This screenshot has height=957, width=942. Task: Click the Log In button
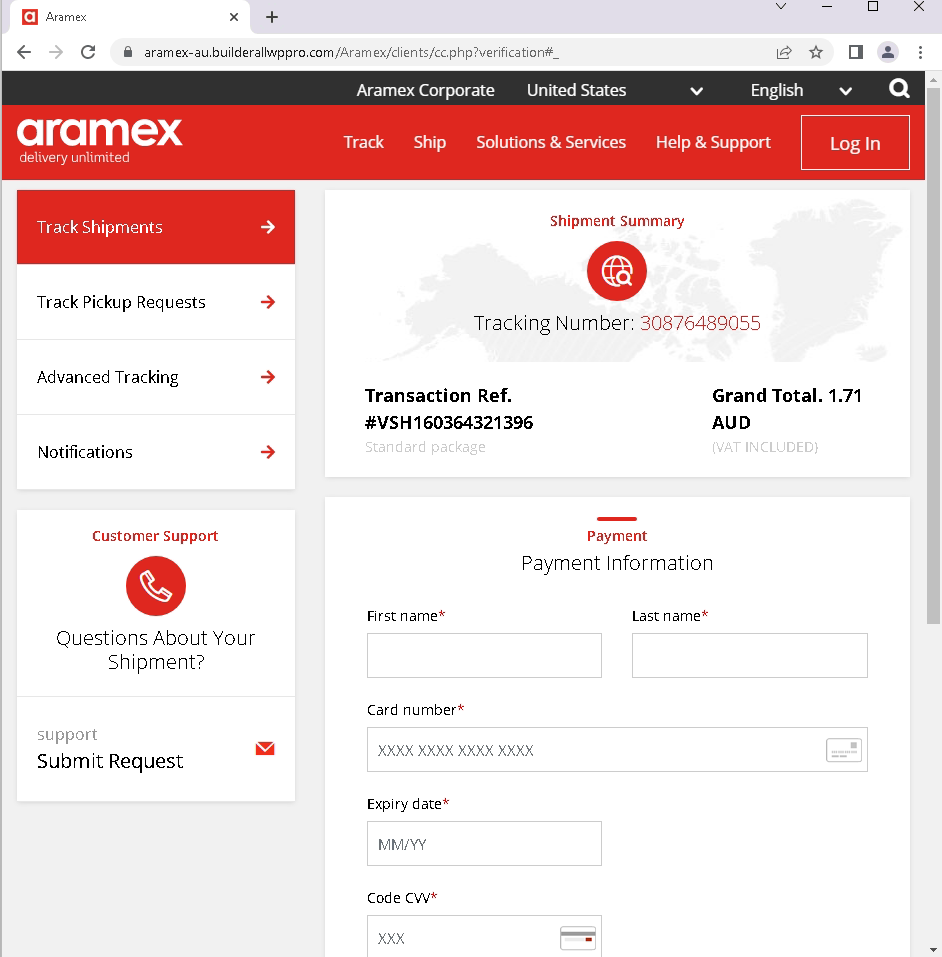click(x=854, y=142)
